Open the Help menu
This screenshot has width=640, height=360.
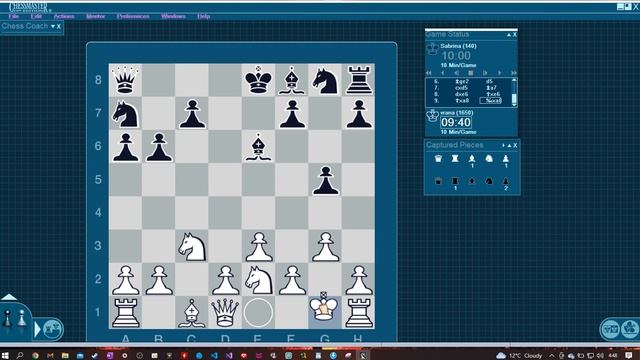[203, 16]
